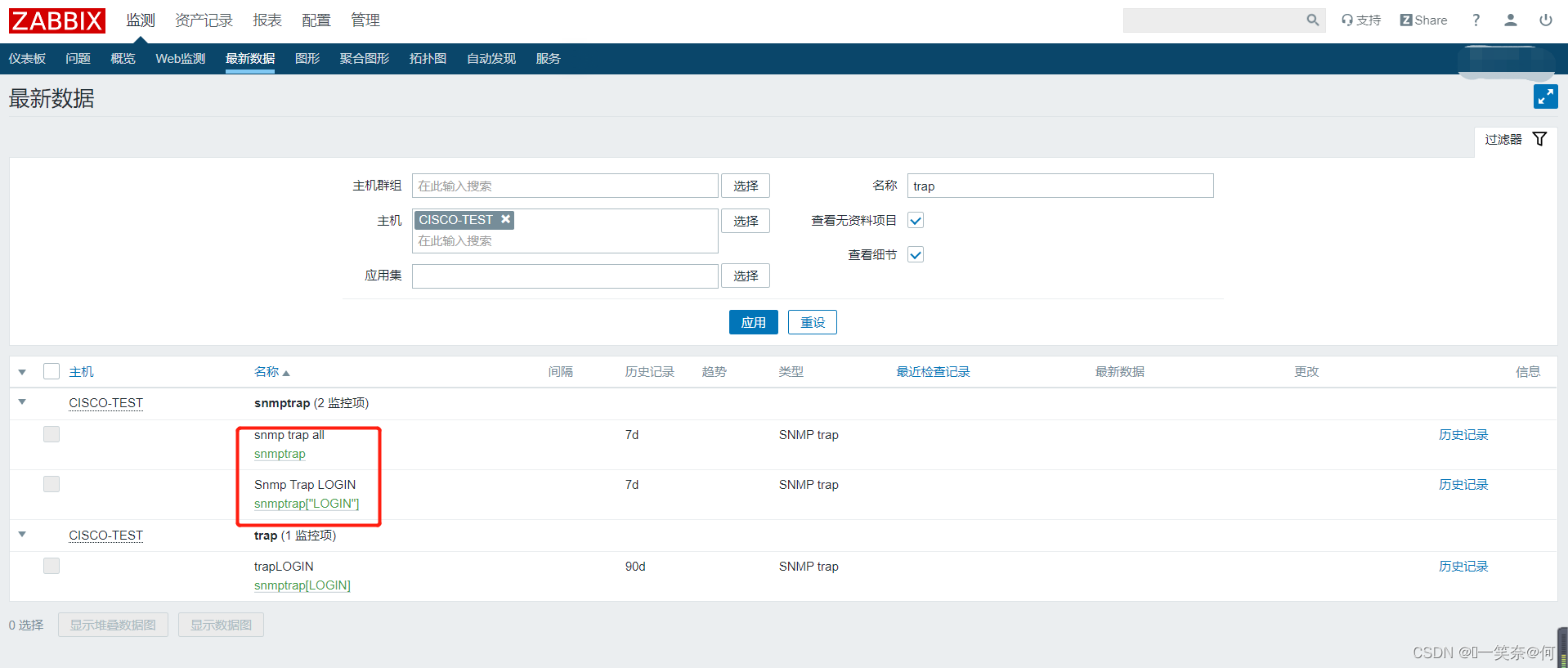Sort by the 名称 column header
The width and height of the screenshot is (1568, 668).
click(271, 372)
